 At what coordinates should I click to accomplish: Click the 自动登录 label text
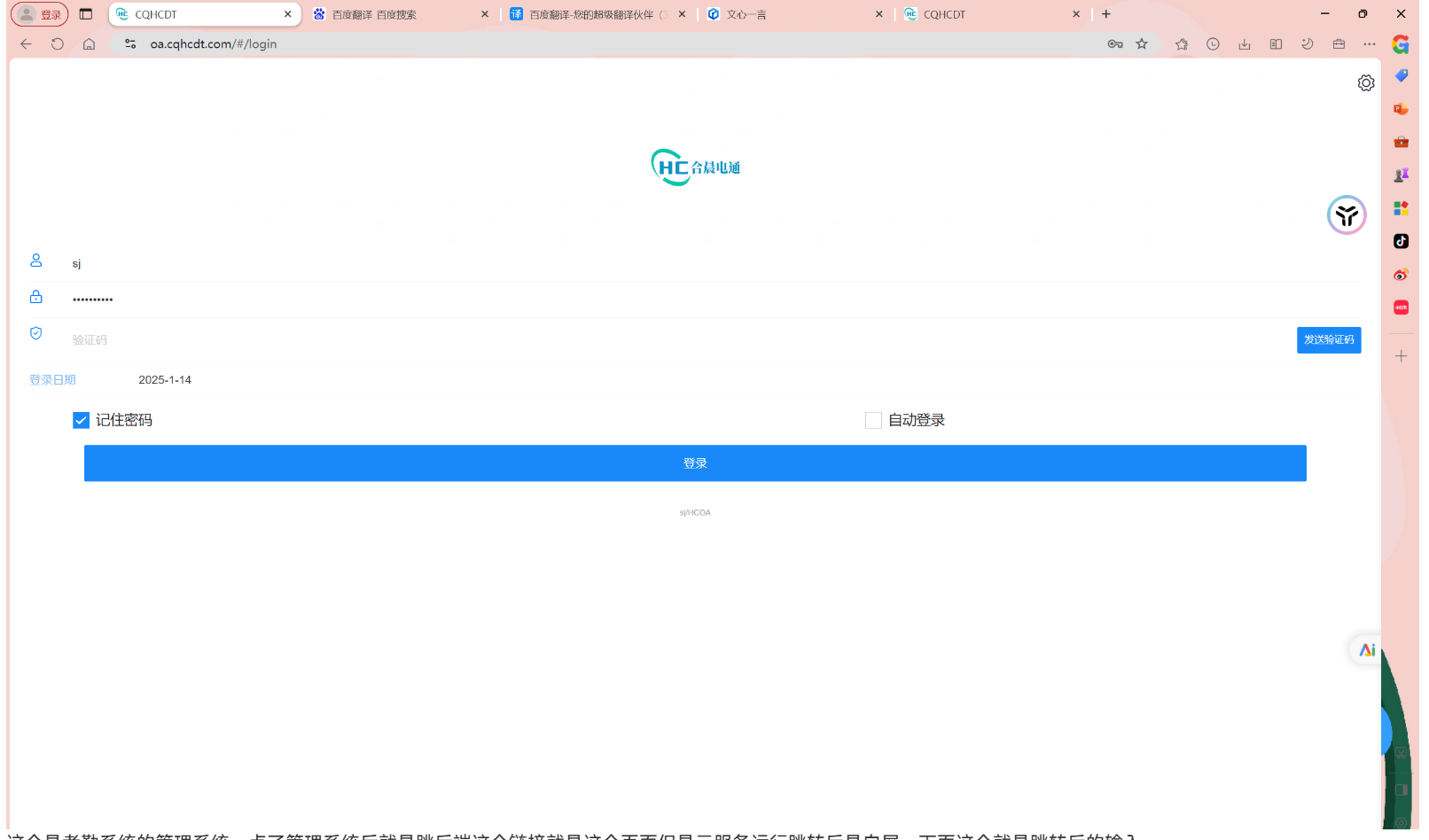tap(917, 420)
